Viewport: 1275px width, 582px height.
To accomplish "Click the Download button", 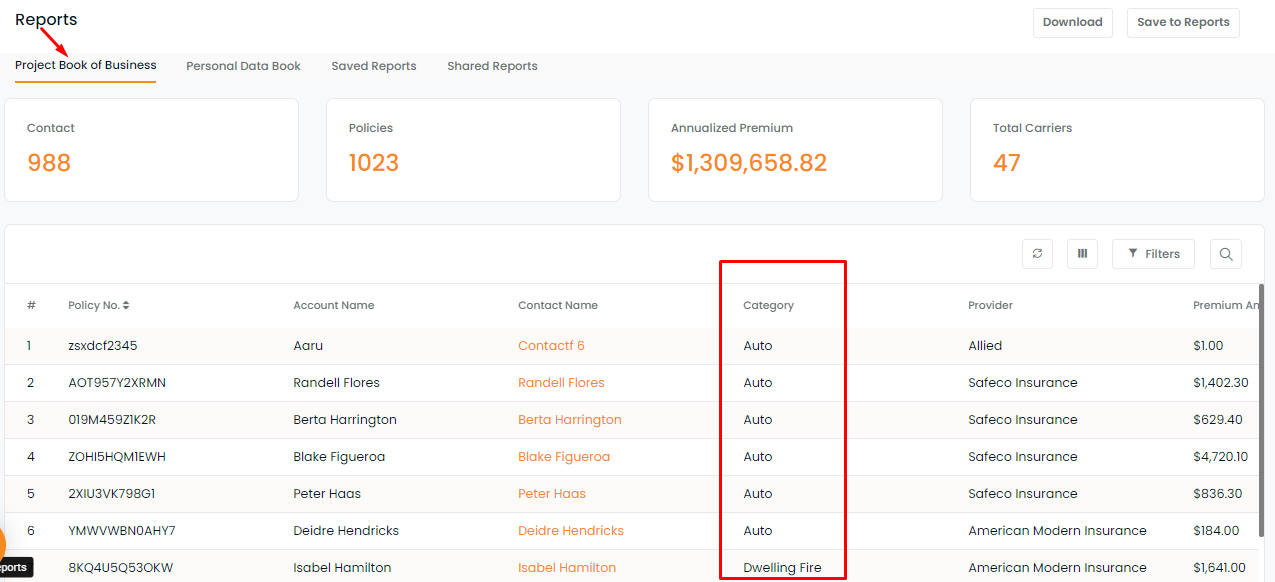I will [1072, 23].
